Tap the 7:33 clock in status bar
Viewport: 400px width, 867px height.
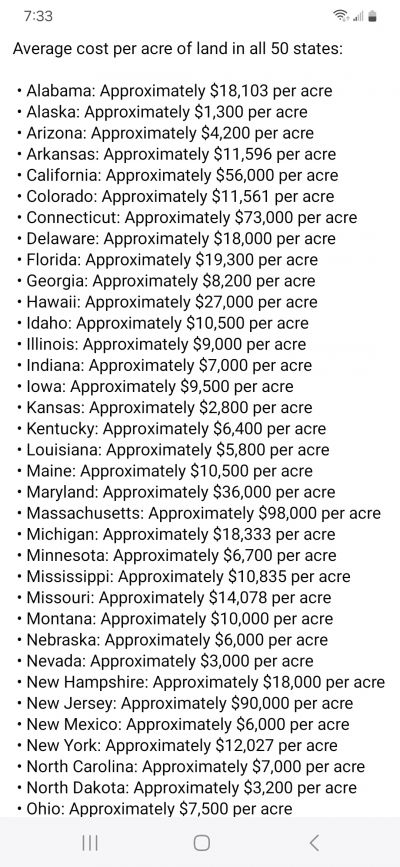(x=38, y=17)
